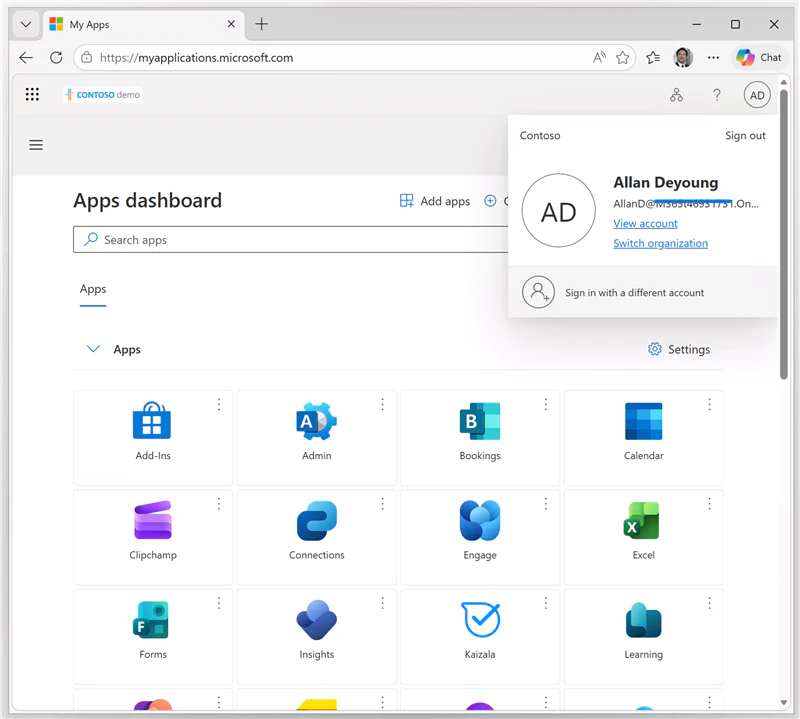
Task: Open the more options menu for Clipchamp
Action: coord(219,504)
